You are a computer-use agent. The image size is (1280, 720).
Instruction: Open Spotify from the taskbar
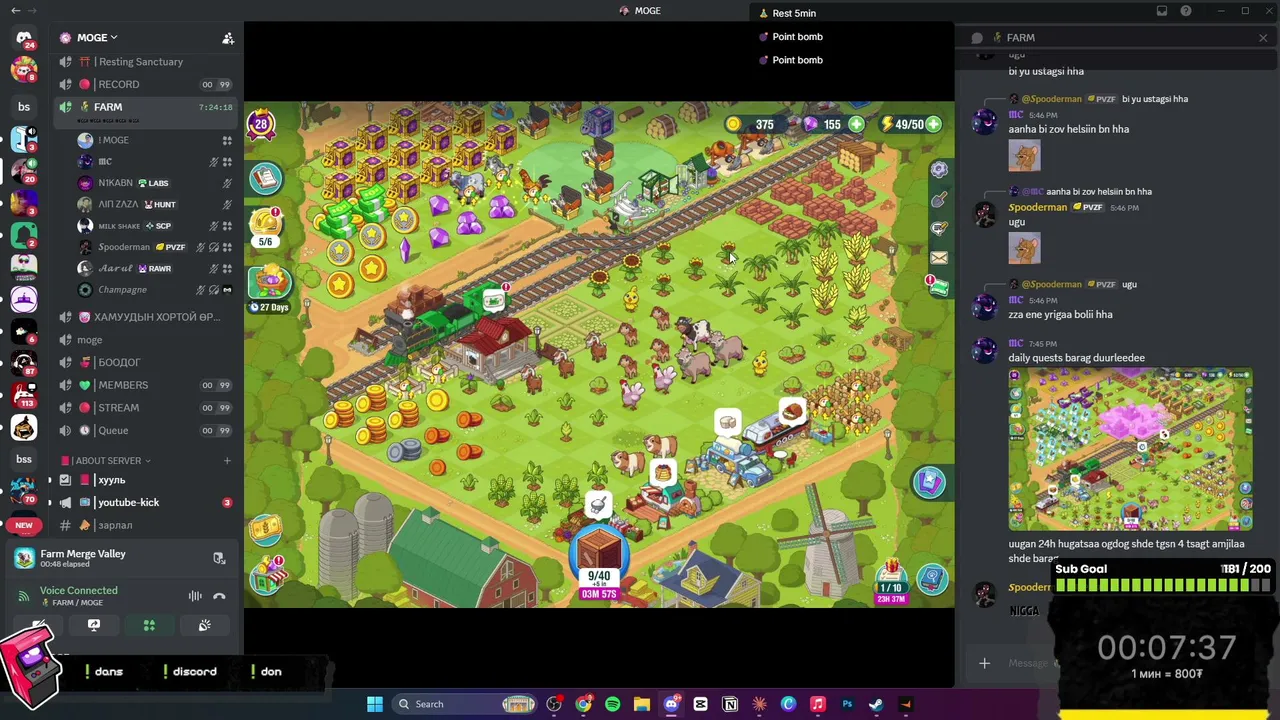point(613,704)
